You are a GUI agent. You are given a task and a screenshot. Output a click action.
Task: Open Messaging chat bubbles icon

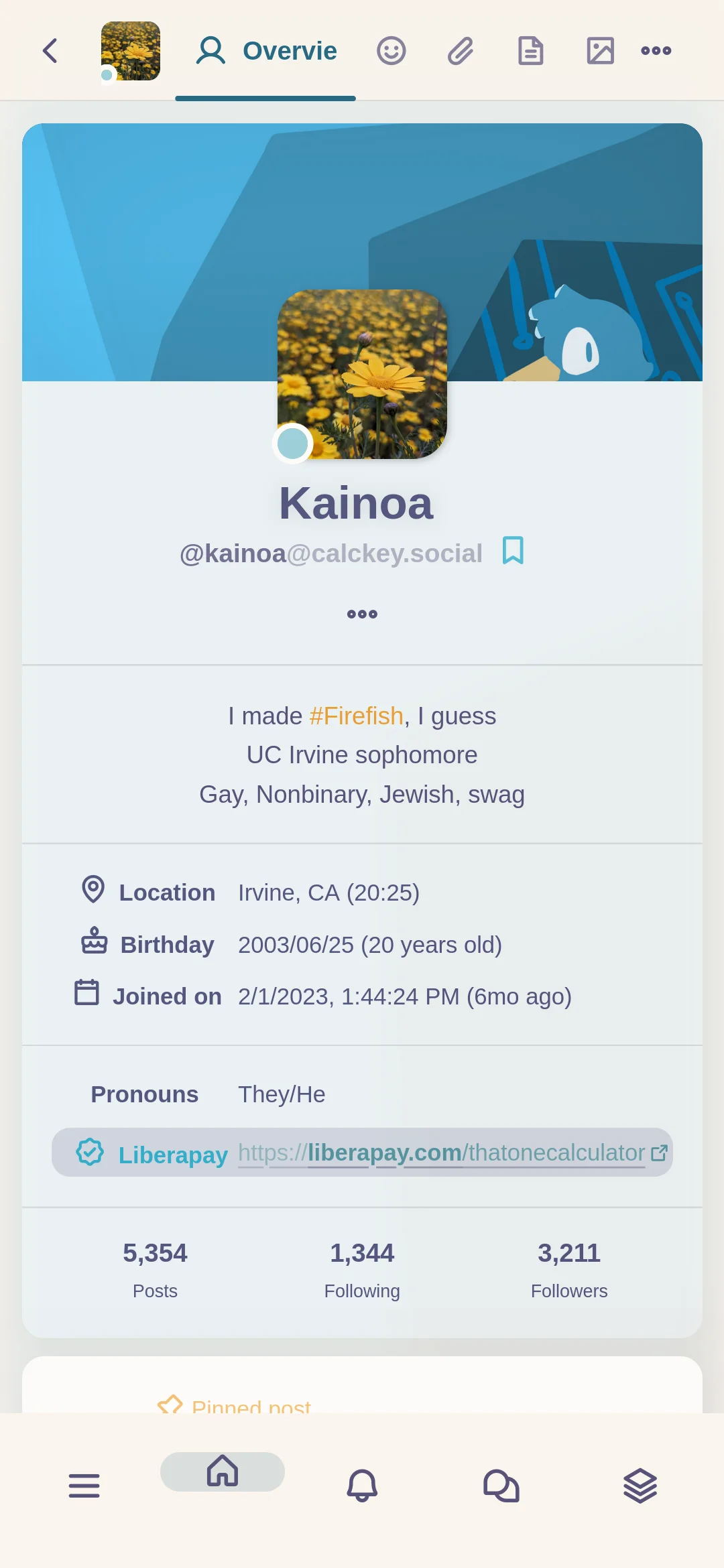coord(501,1485)
